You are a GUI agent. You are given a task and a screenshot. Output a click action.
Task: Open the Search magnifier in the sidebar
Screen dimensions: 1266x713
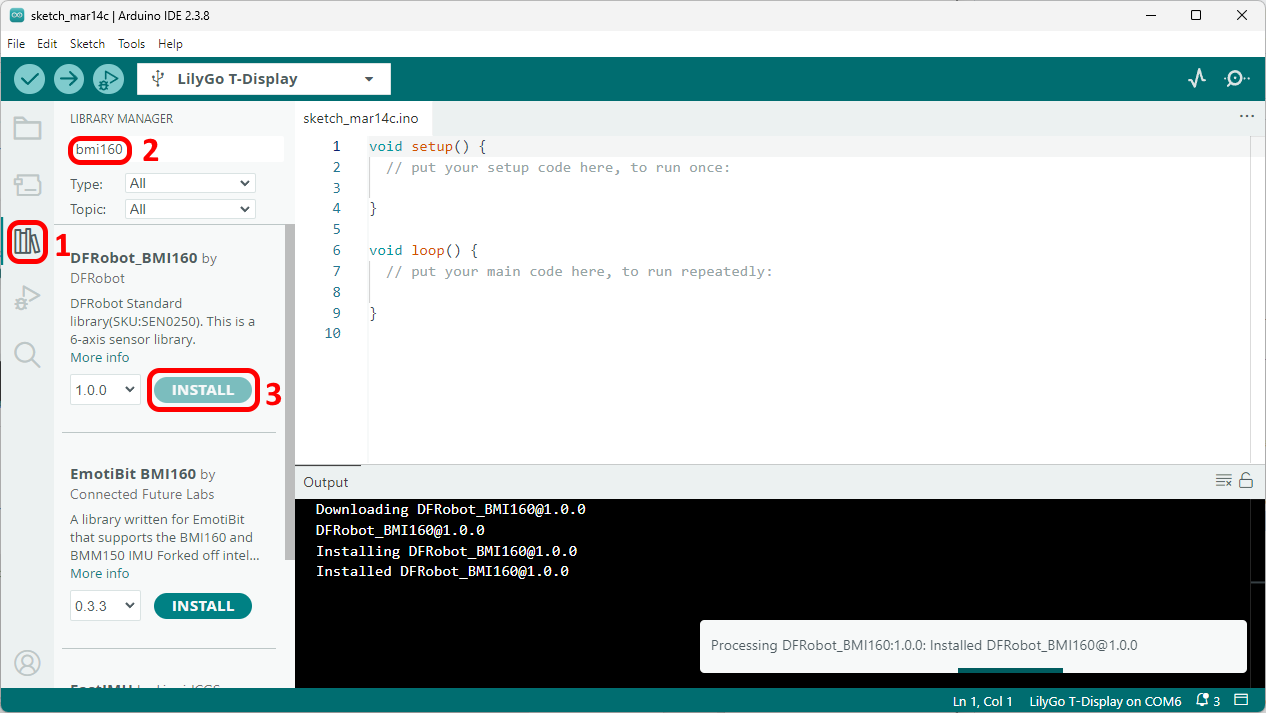27,354
